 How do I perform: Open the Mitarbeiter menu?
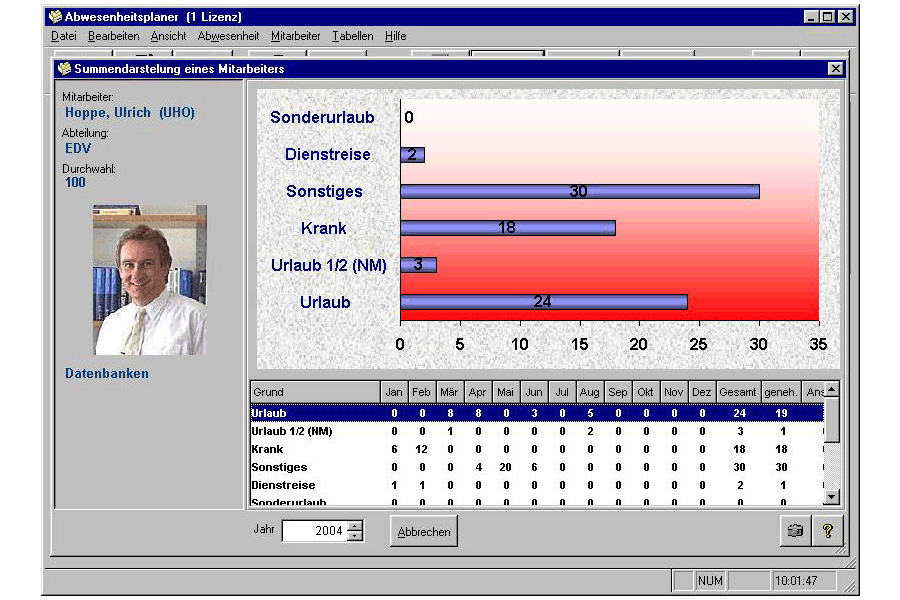296,36
